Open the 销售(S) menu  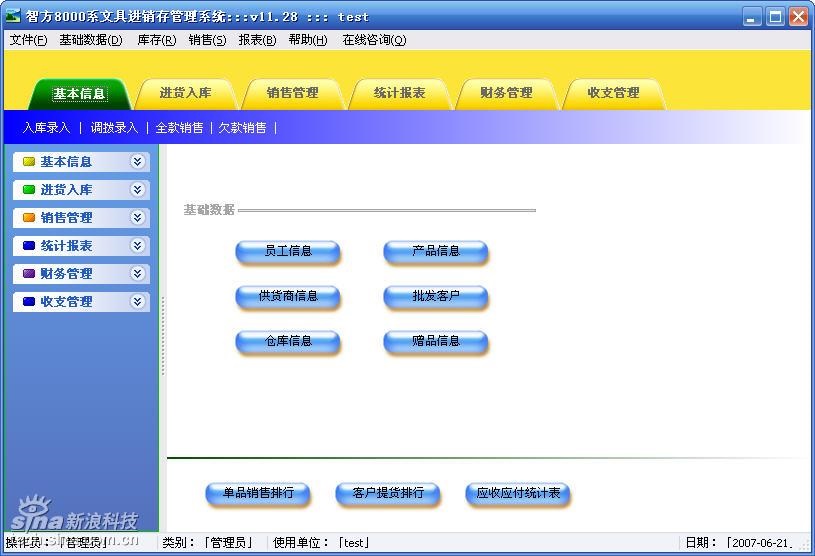point(207,40)
